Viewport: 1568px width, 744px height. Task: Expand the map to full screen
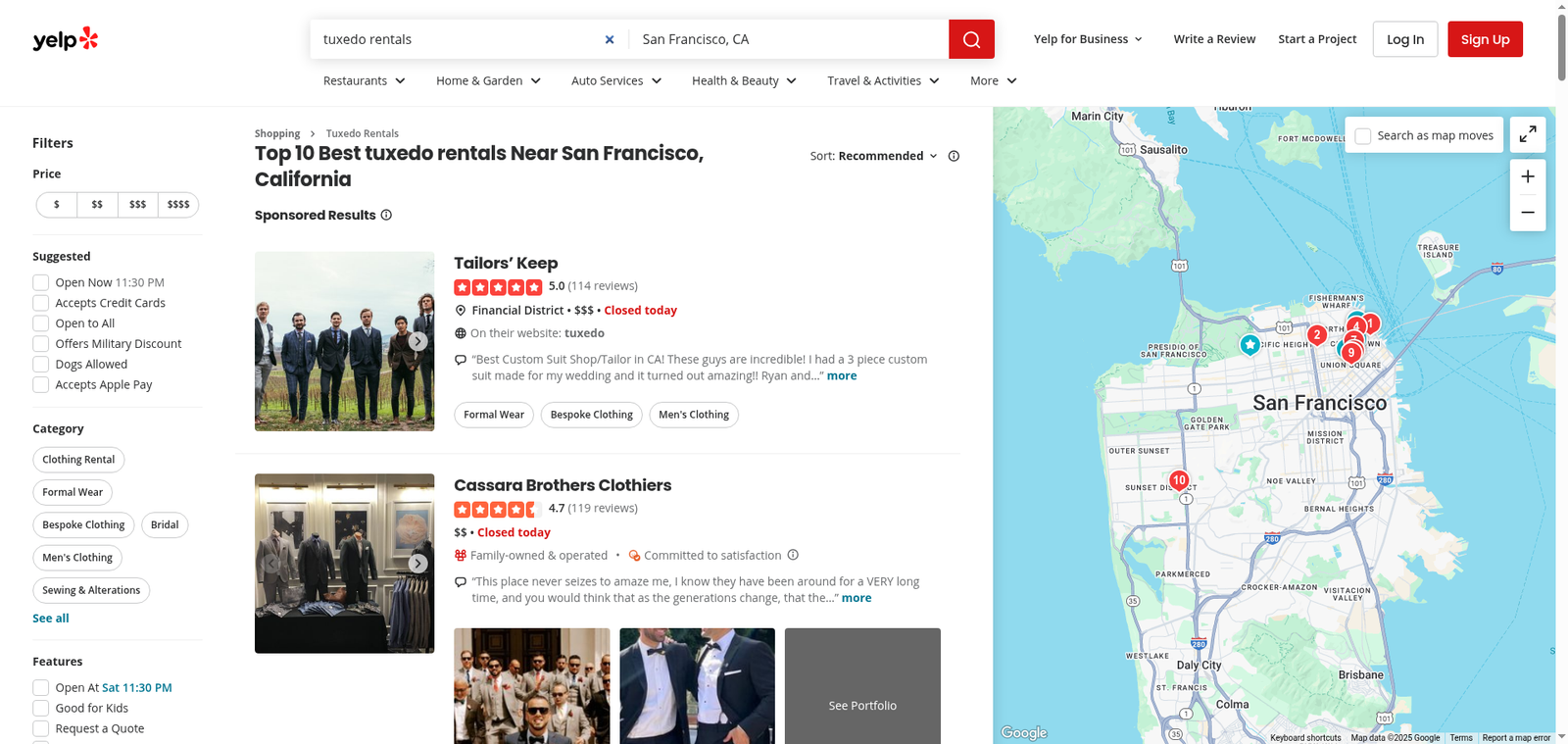(x=1528, y=135)
